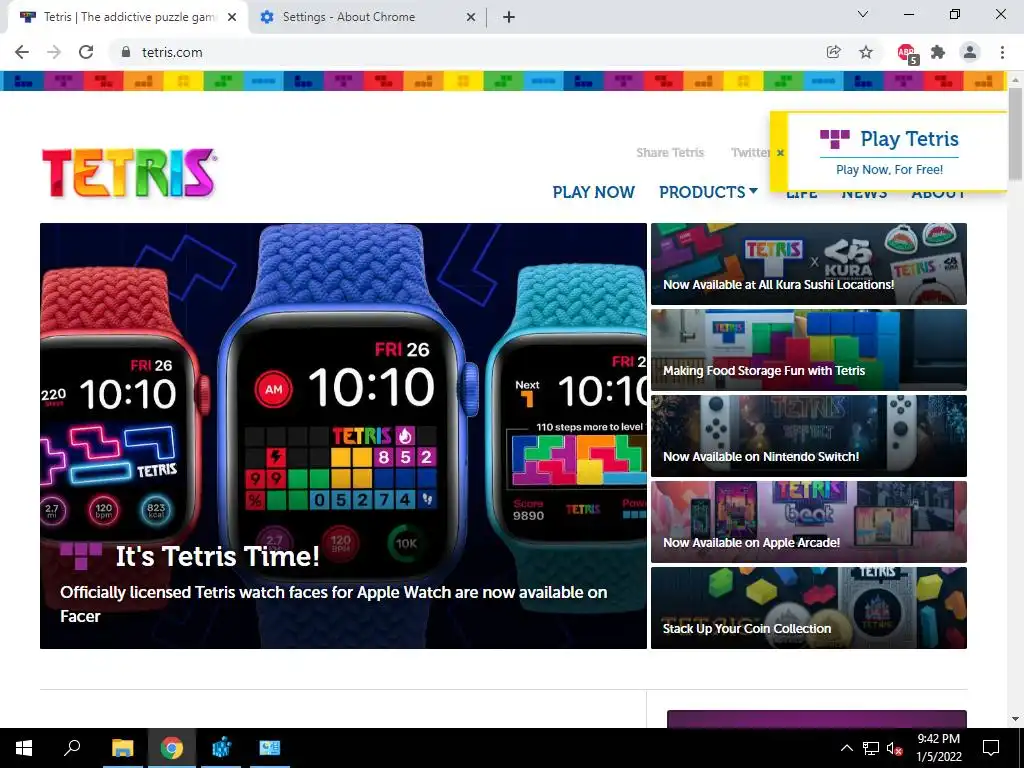Open the taskbar clock and date
Viewport: 1024px width, 768px height.
click(939, 748)
